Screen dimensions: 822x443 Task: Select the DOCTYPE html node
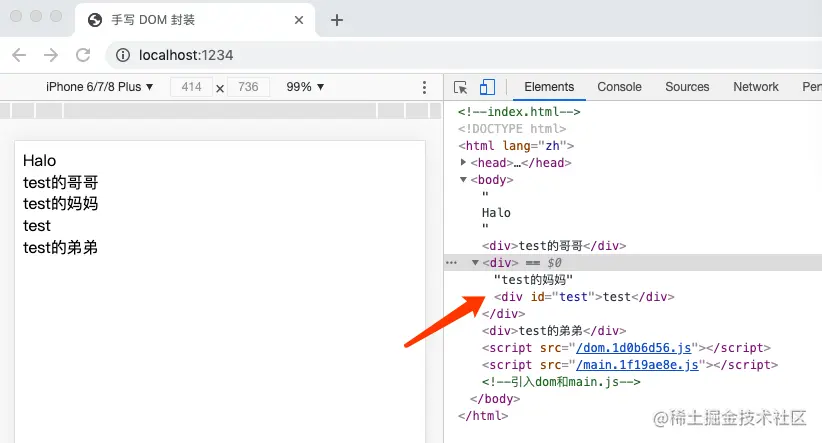(512, 128)
